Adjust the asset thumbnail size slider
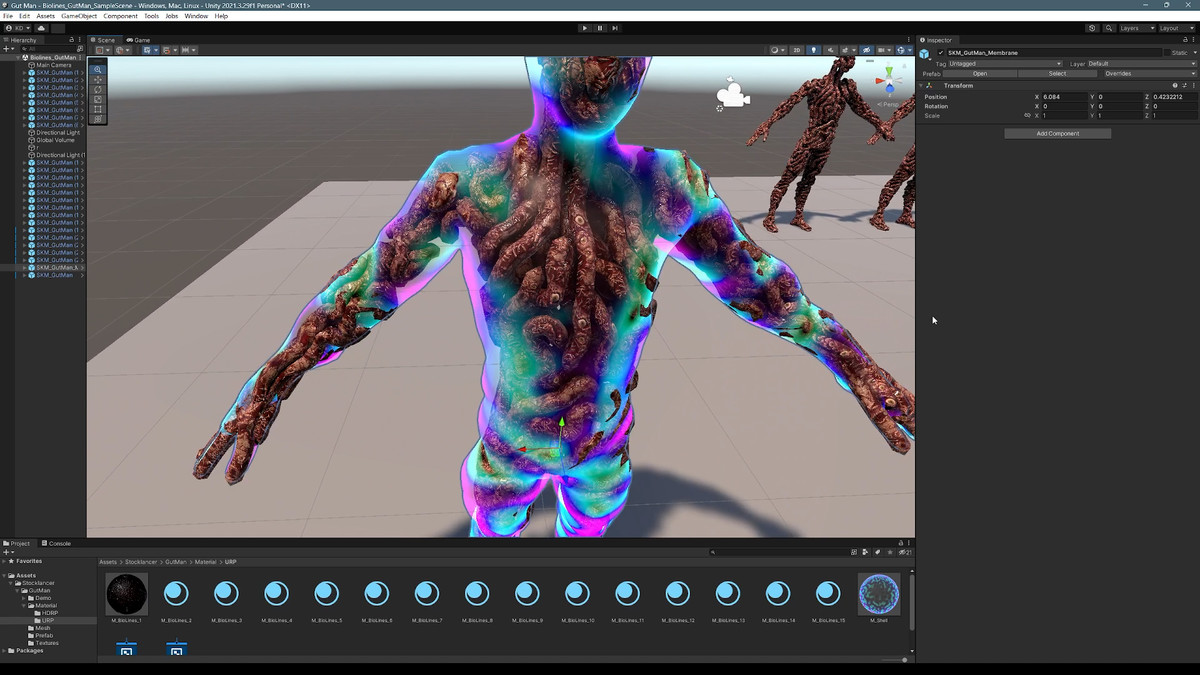1200x675 pixels. tap(905, 660)
